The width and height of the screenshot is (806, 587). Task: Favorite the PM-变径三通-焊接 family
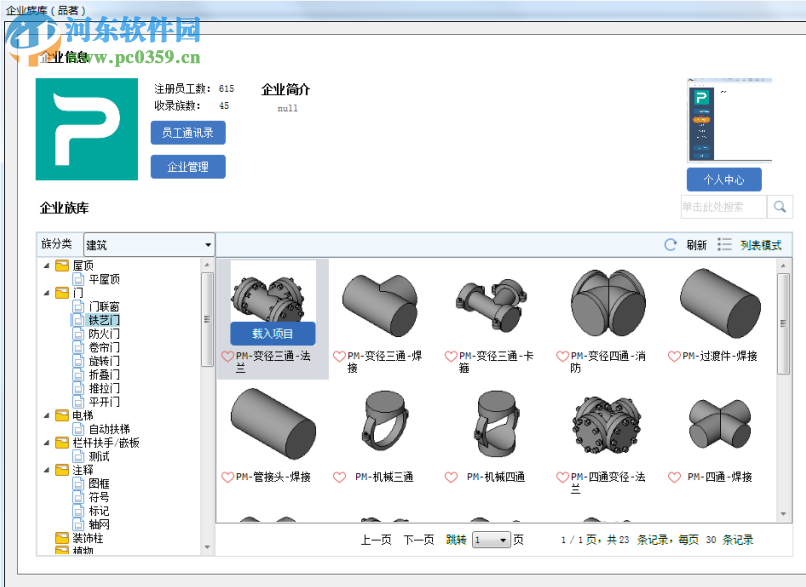click(338, 356)
